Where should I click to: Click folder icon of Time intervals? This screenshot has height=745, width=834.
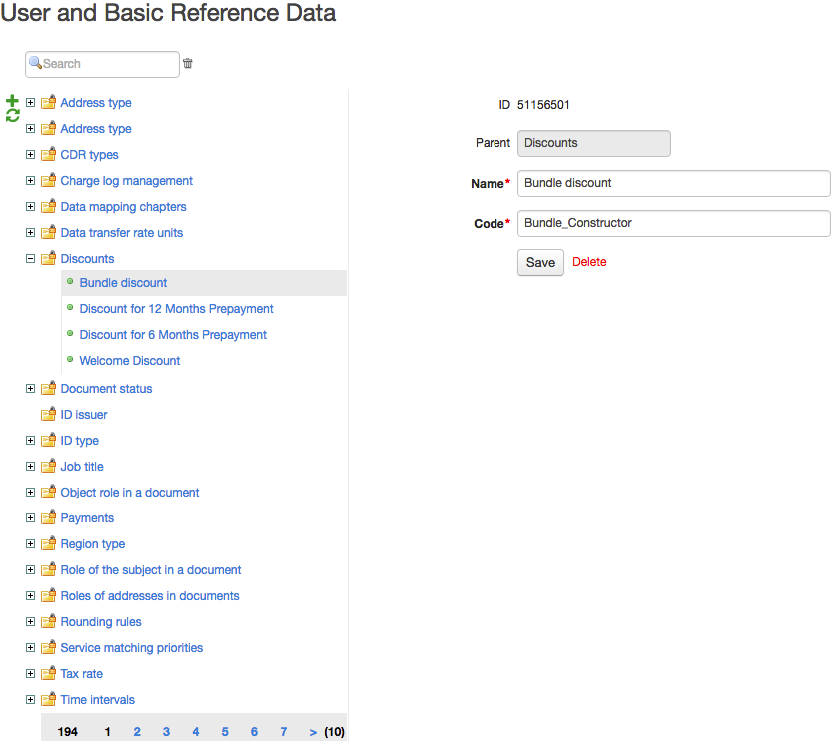pos(48,700)
